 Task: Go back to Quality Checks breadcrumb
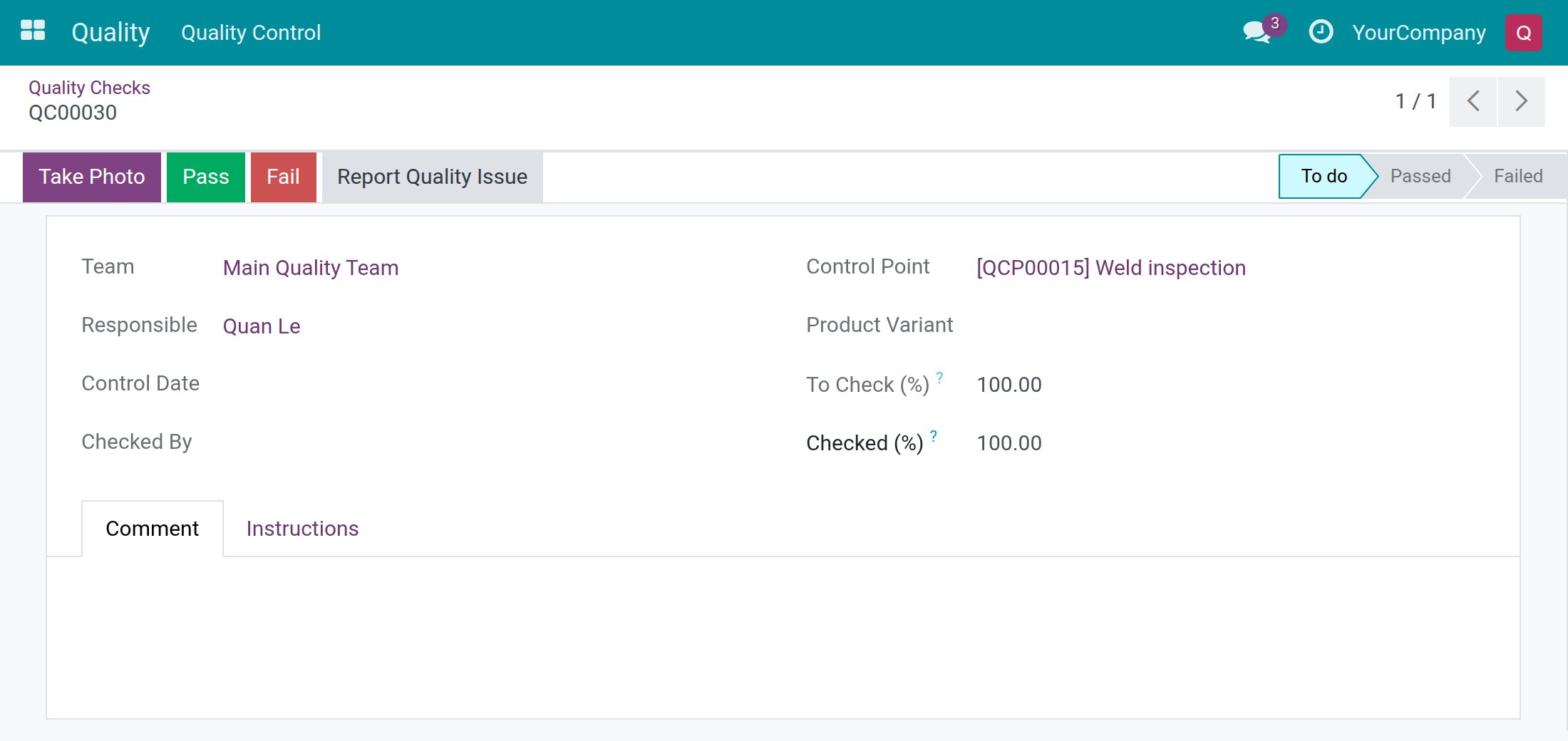(89, 88)
